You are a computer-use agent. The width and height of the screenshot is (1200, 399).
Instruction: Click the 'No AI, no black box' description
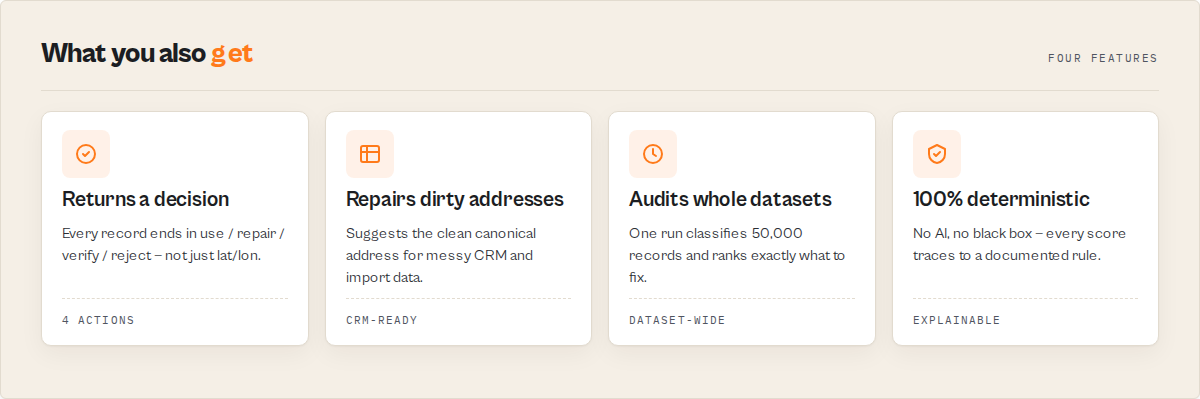point(1020,244)
